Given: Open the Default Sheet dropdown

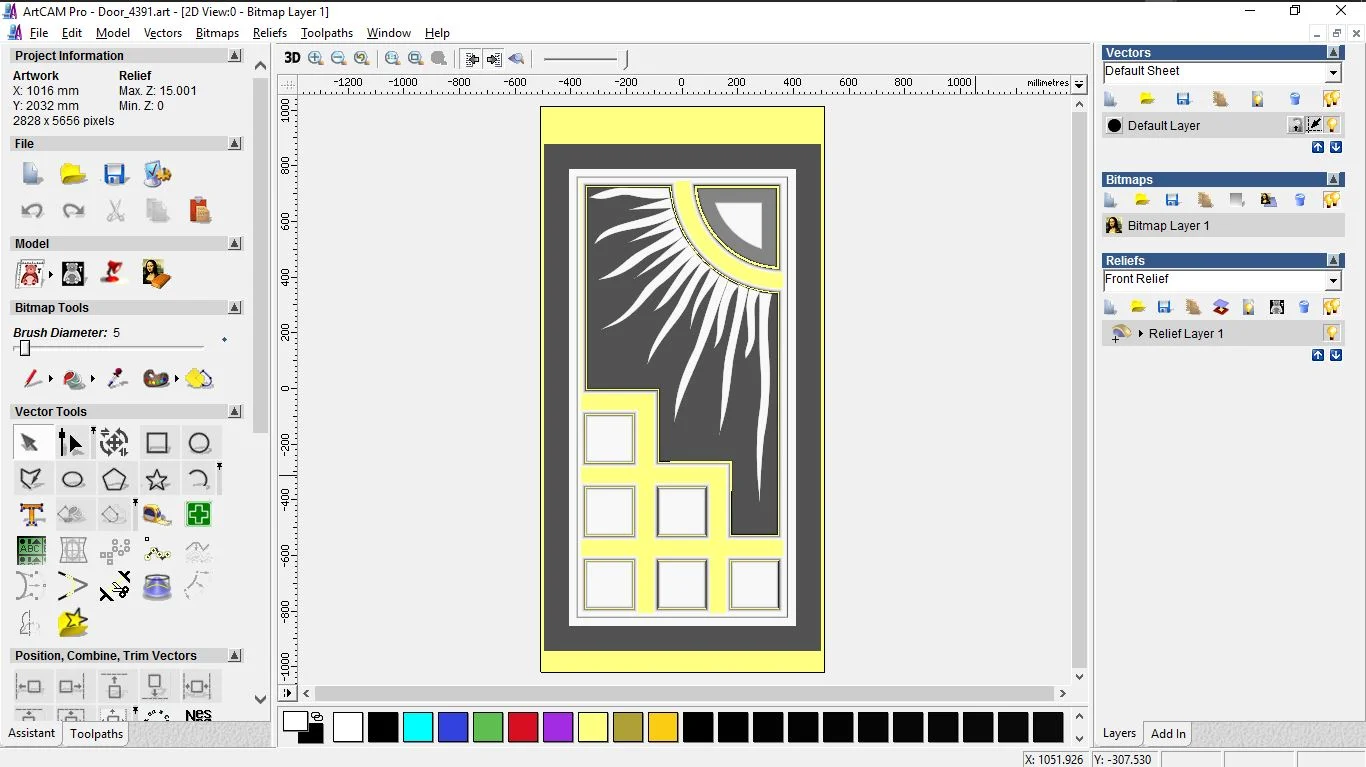Looking at the screenshot, I should pyautogui.click(x=1333, y=73).
